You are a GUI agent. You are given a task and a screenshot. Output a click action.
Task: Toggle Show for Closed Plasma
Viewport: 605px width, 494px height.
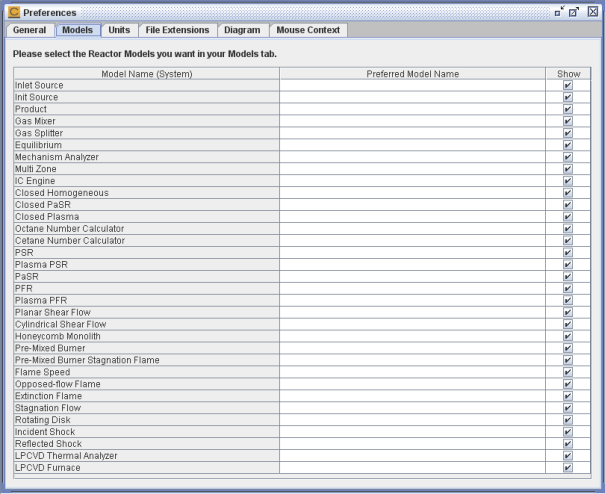[568, 217]
